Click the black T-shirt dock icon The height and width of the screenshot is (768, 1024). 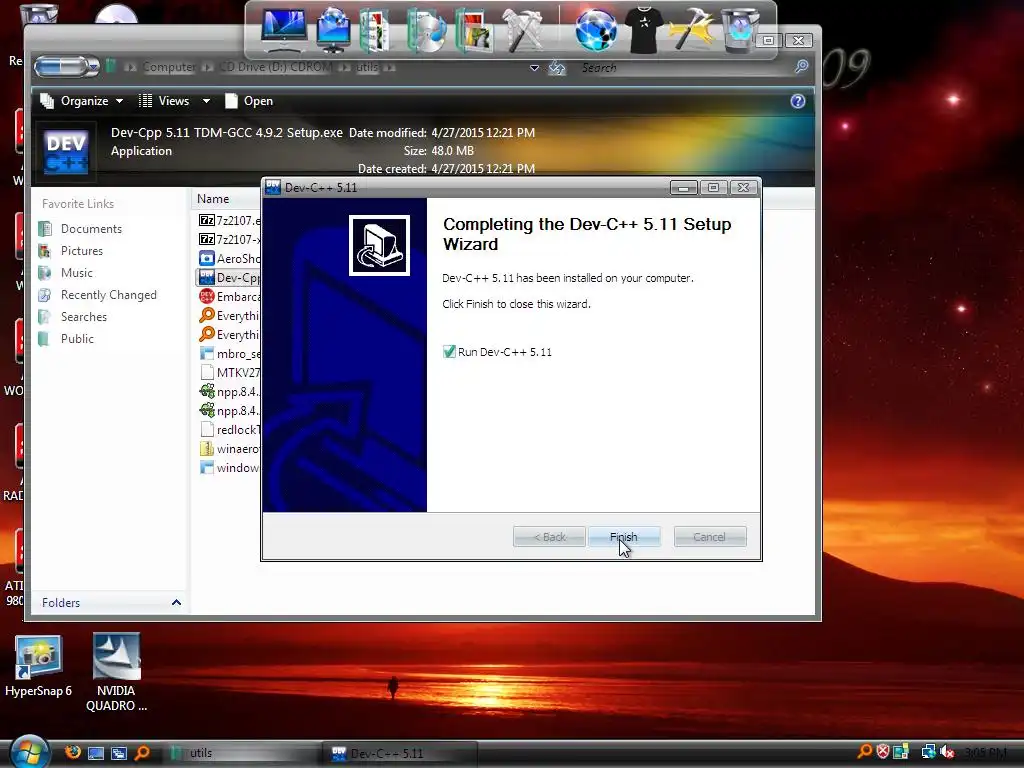click(643, 30)
